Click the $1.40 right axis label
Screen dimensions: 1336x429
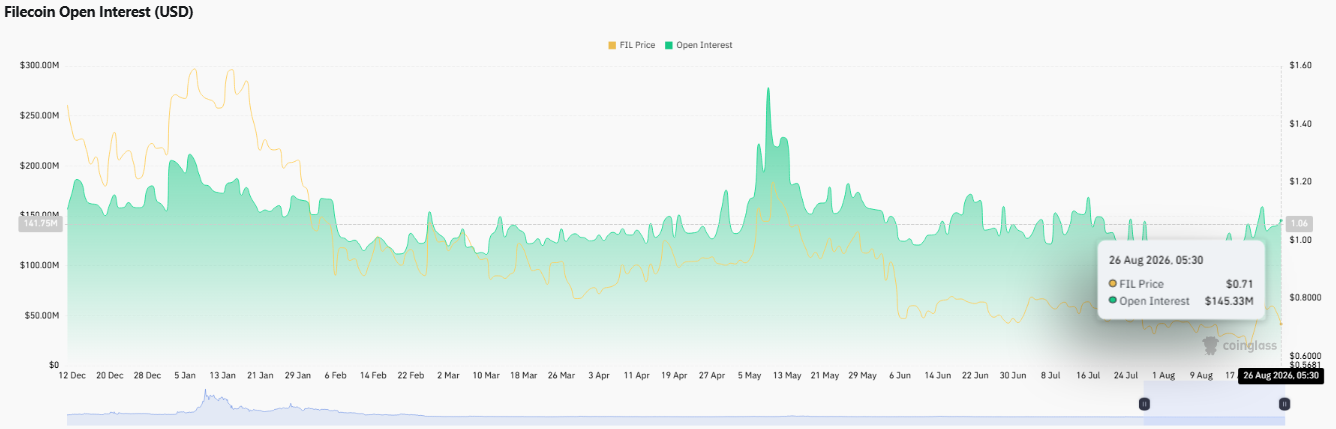tap(1300, 123)
